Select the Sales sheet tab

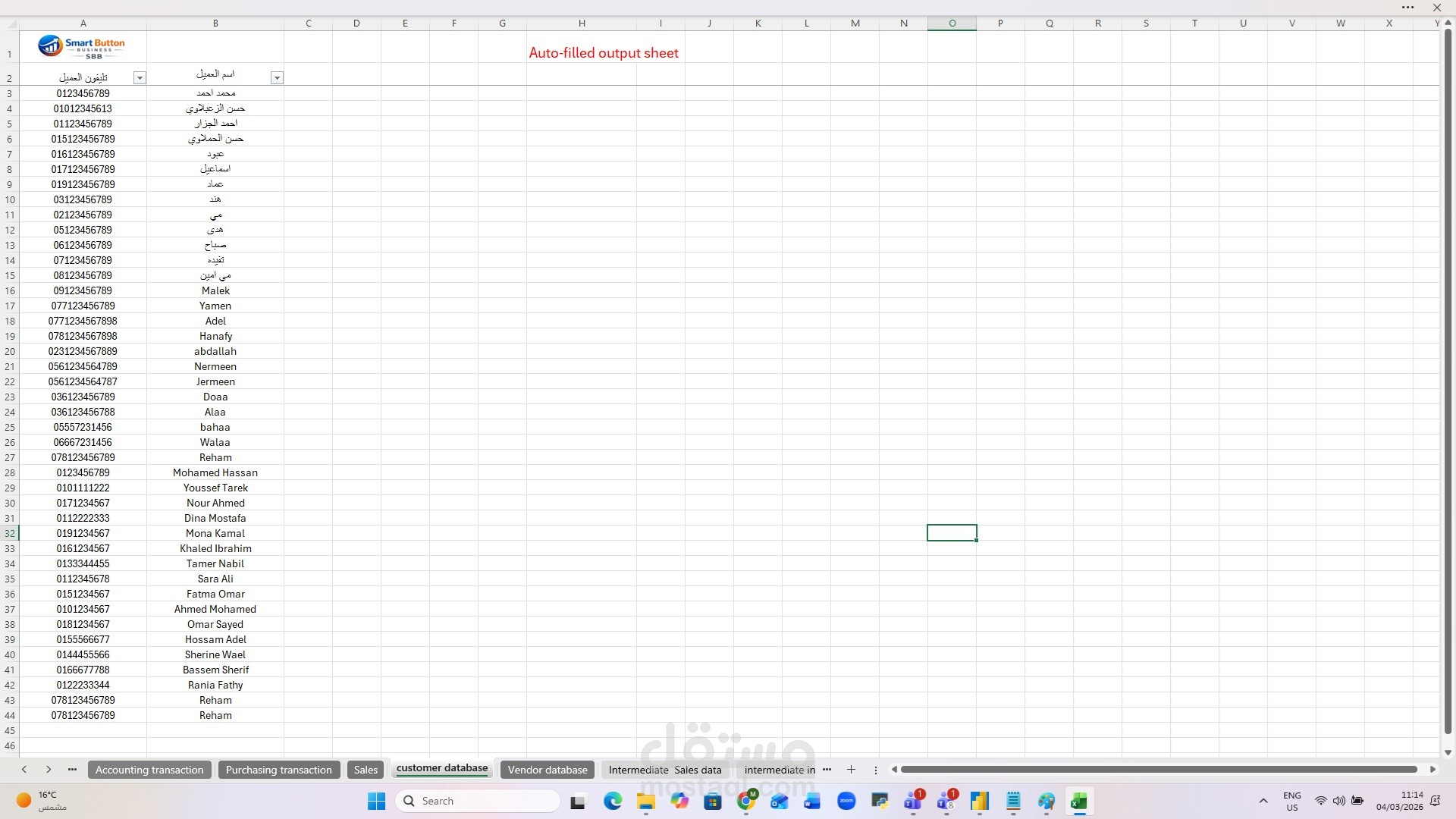tap(366, 770)
